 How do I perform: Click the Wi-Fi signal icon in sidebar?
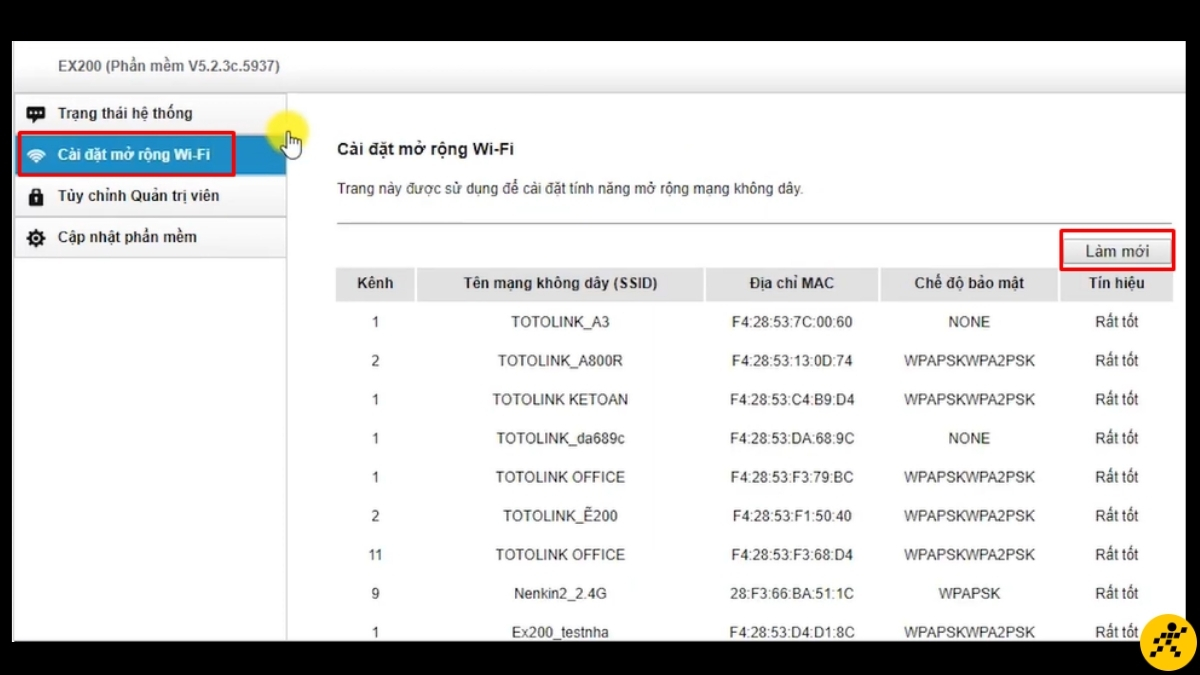pos(37,155)
